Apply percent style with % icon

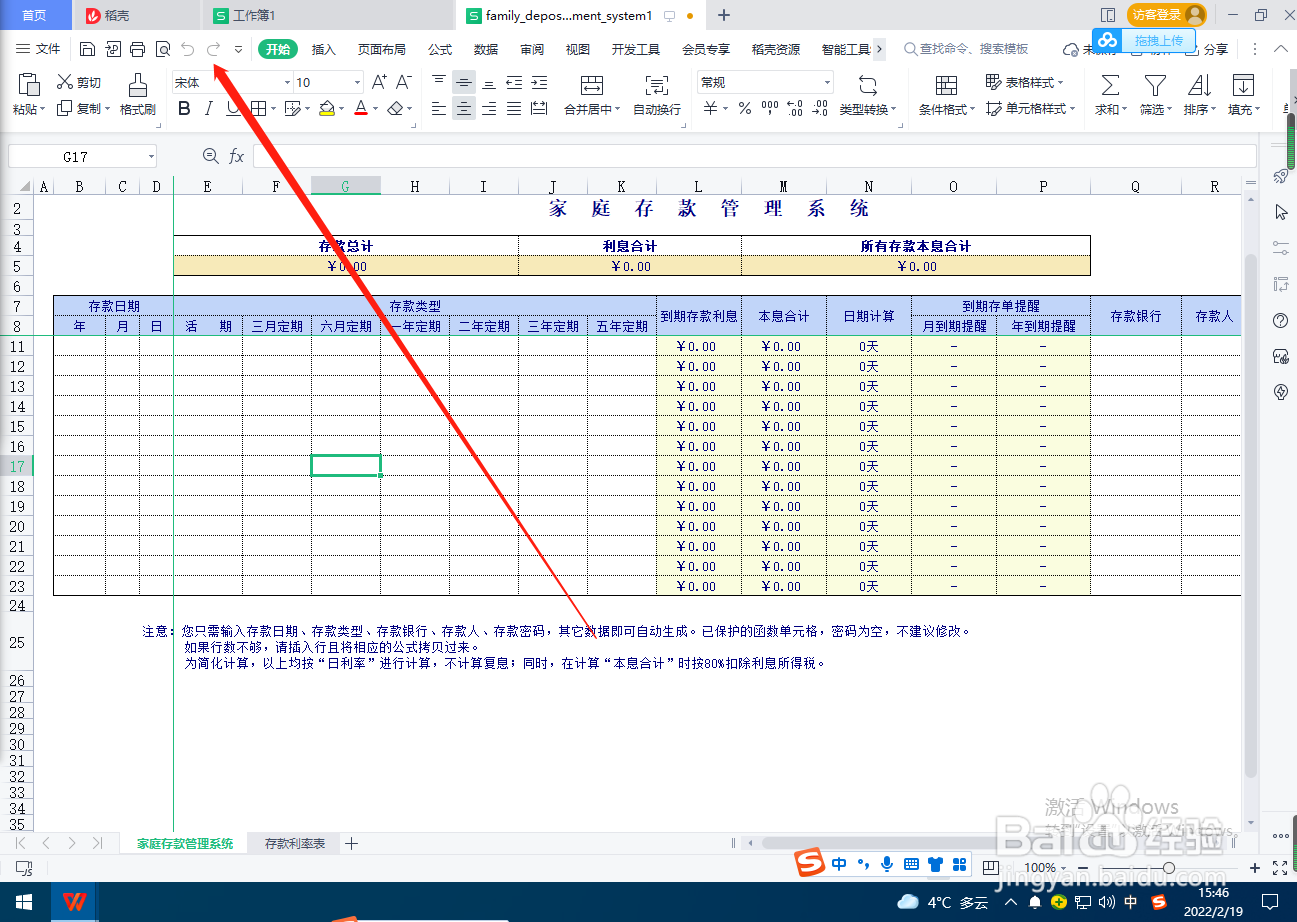click(745, 109)
